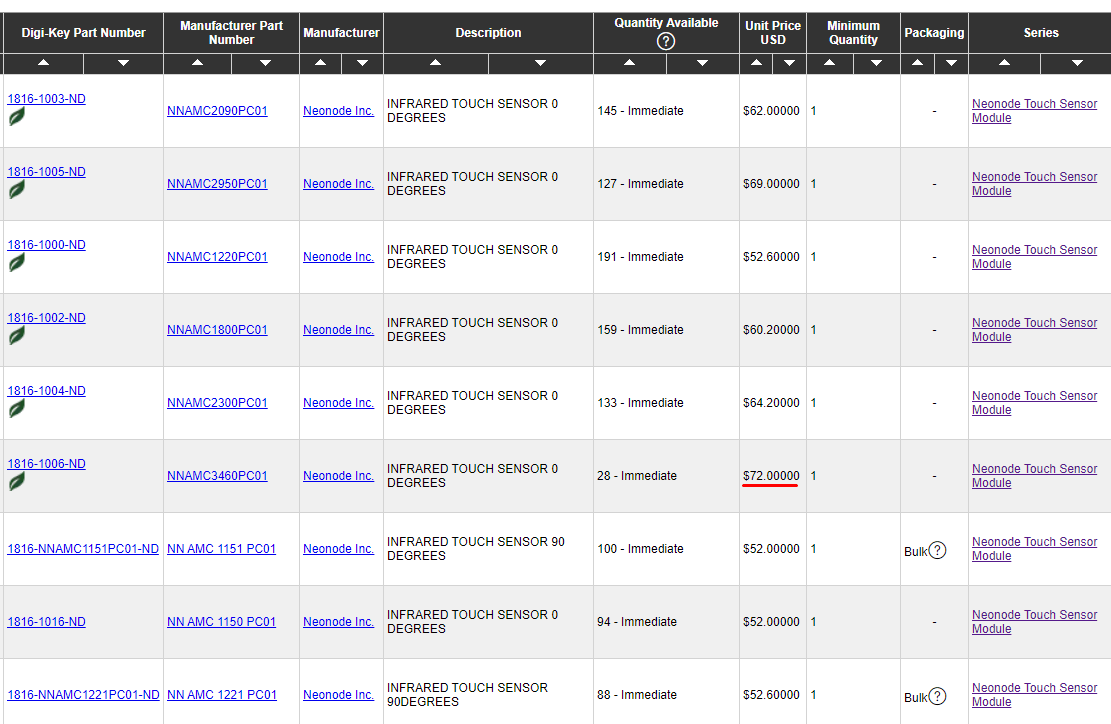
Task: Open Neonode Touch Sensor Module series for 1816-1006-ND
Action: [1034, 475]
